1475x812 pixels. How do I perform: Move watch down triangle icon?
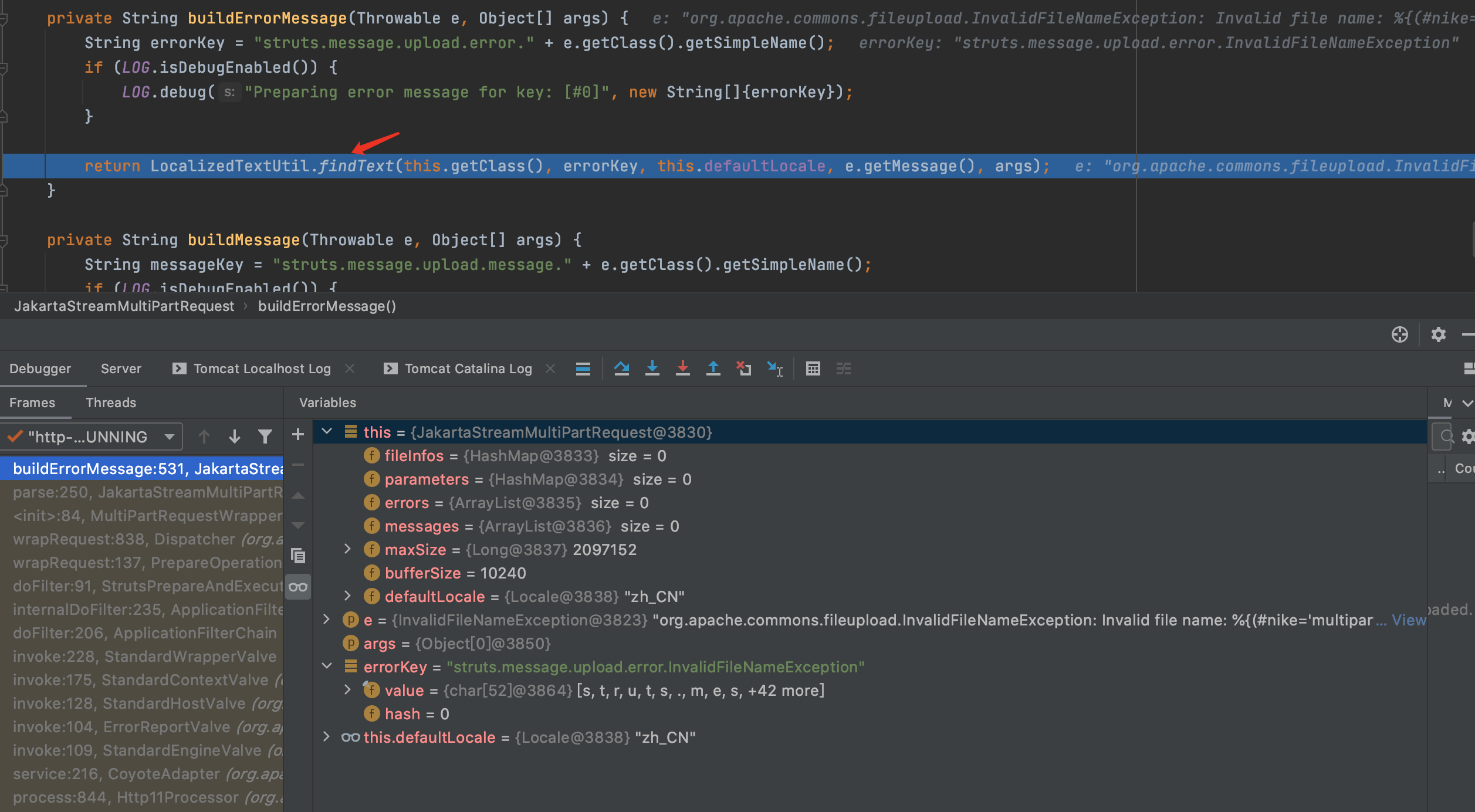tap(298, 525)
